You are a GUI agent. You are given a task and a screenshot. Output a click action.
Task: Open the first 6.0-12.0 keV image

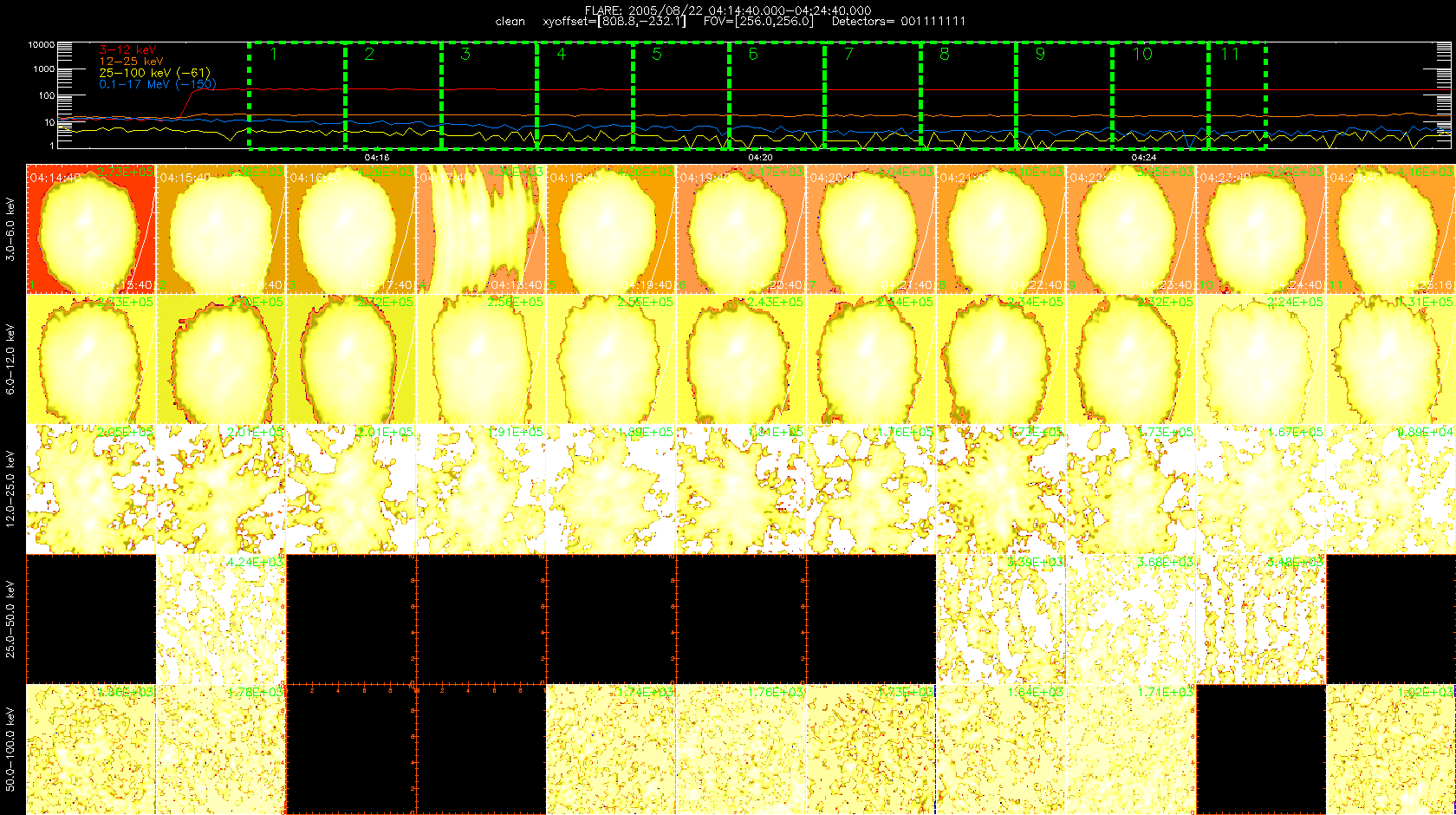91,359
